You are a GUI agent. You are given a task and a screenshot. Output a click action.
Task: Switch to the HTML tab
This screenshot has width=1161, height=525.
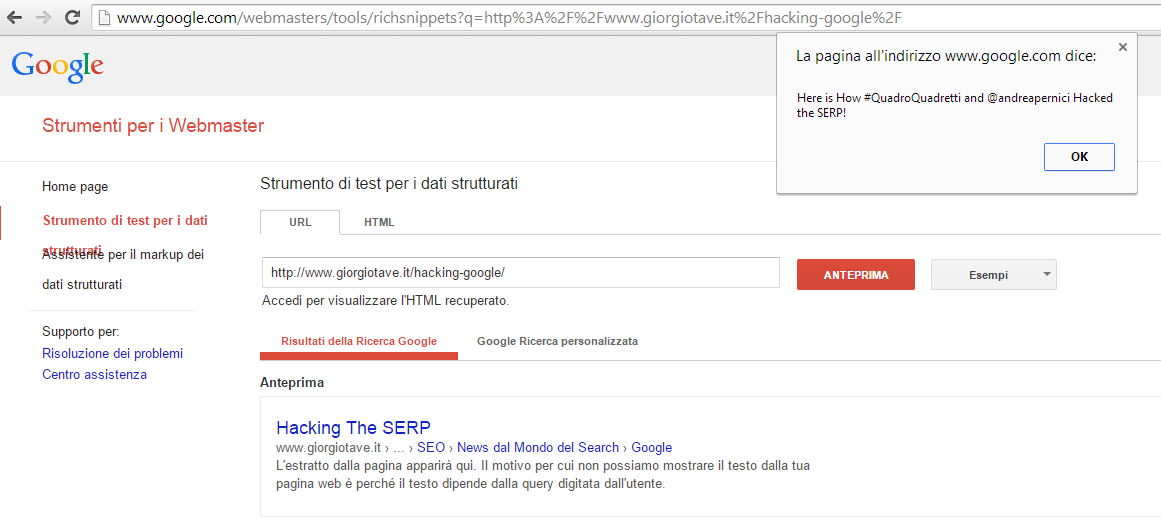tap(379, 222)
